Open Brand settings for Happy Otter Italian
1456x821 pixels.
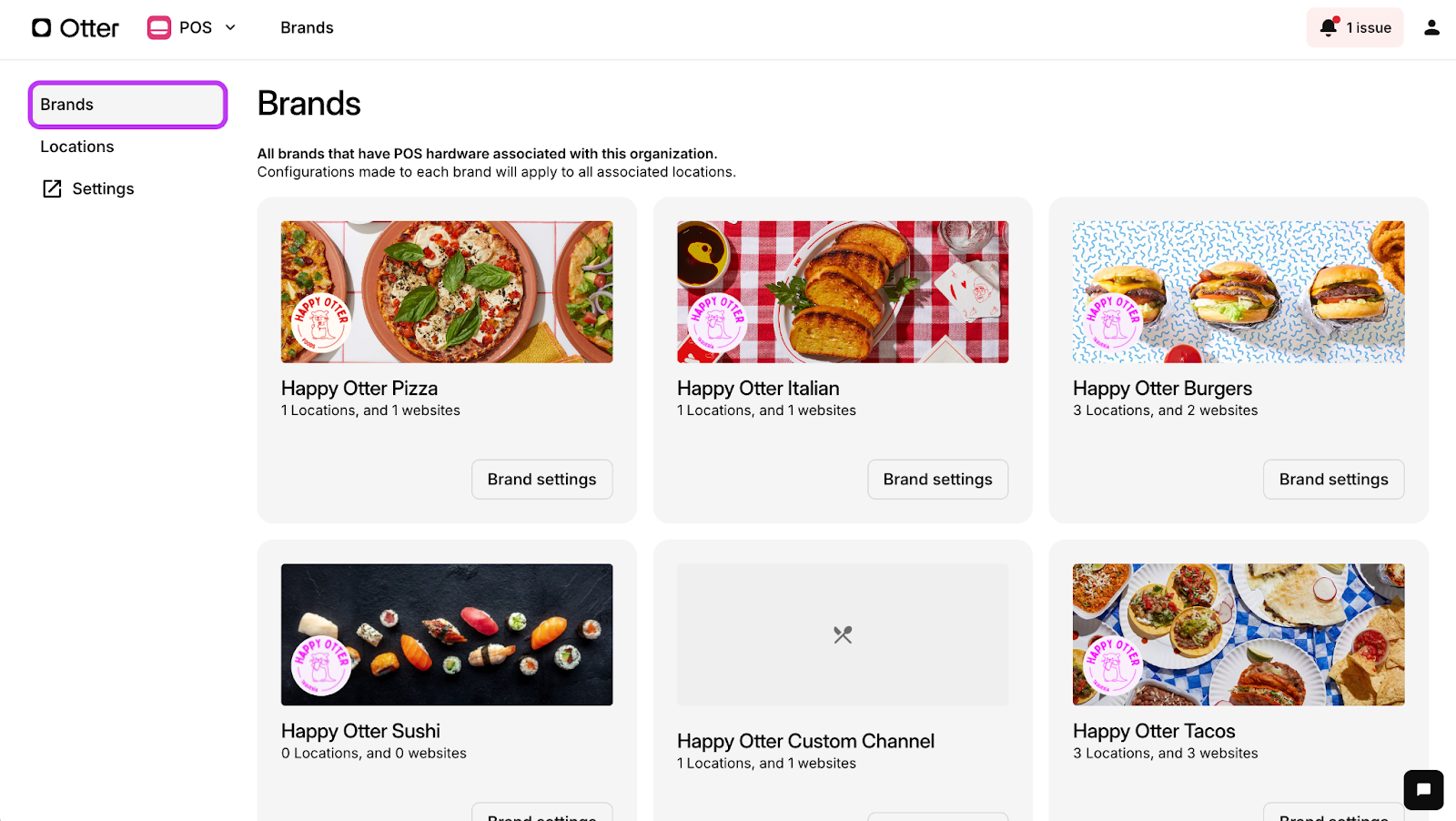click(x=937, y=480)
